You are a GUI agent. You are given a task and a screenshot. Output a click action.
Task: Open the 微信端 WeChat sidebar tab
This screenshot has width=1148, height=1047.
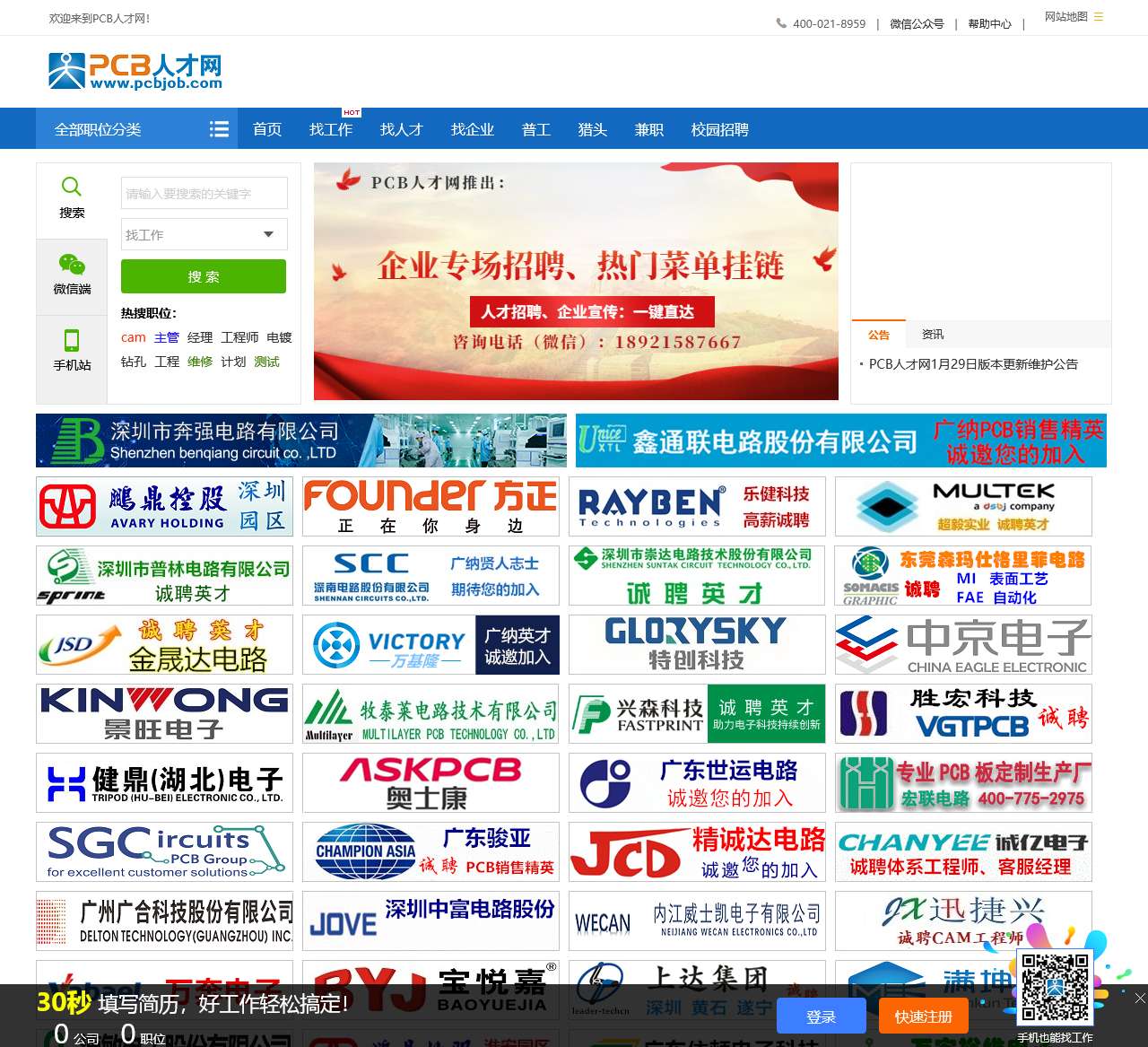coord(72,277)
